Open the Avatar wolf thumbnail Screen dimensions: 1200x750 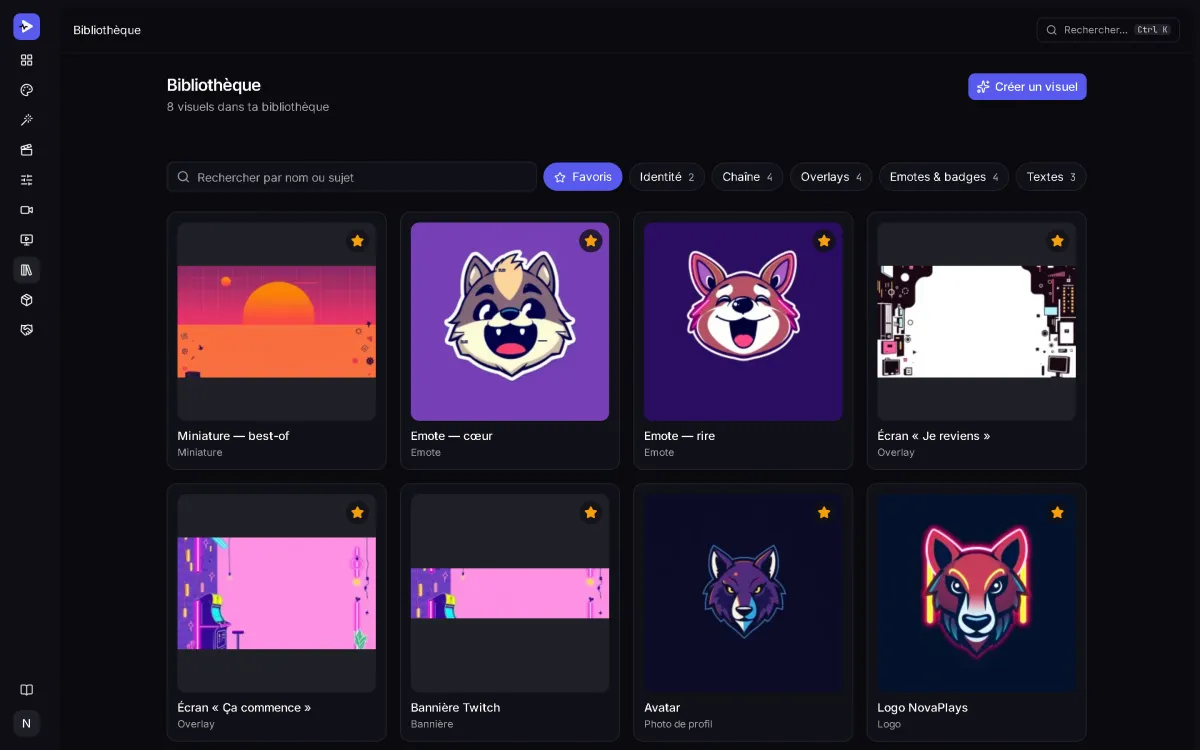tap(743, 594)
